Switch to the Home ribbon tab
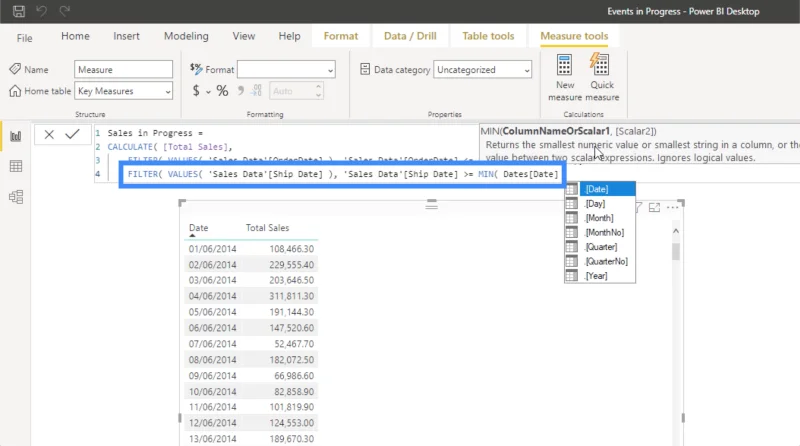The image size is (800, 446). [75, 36]
